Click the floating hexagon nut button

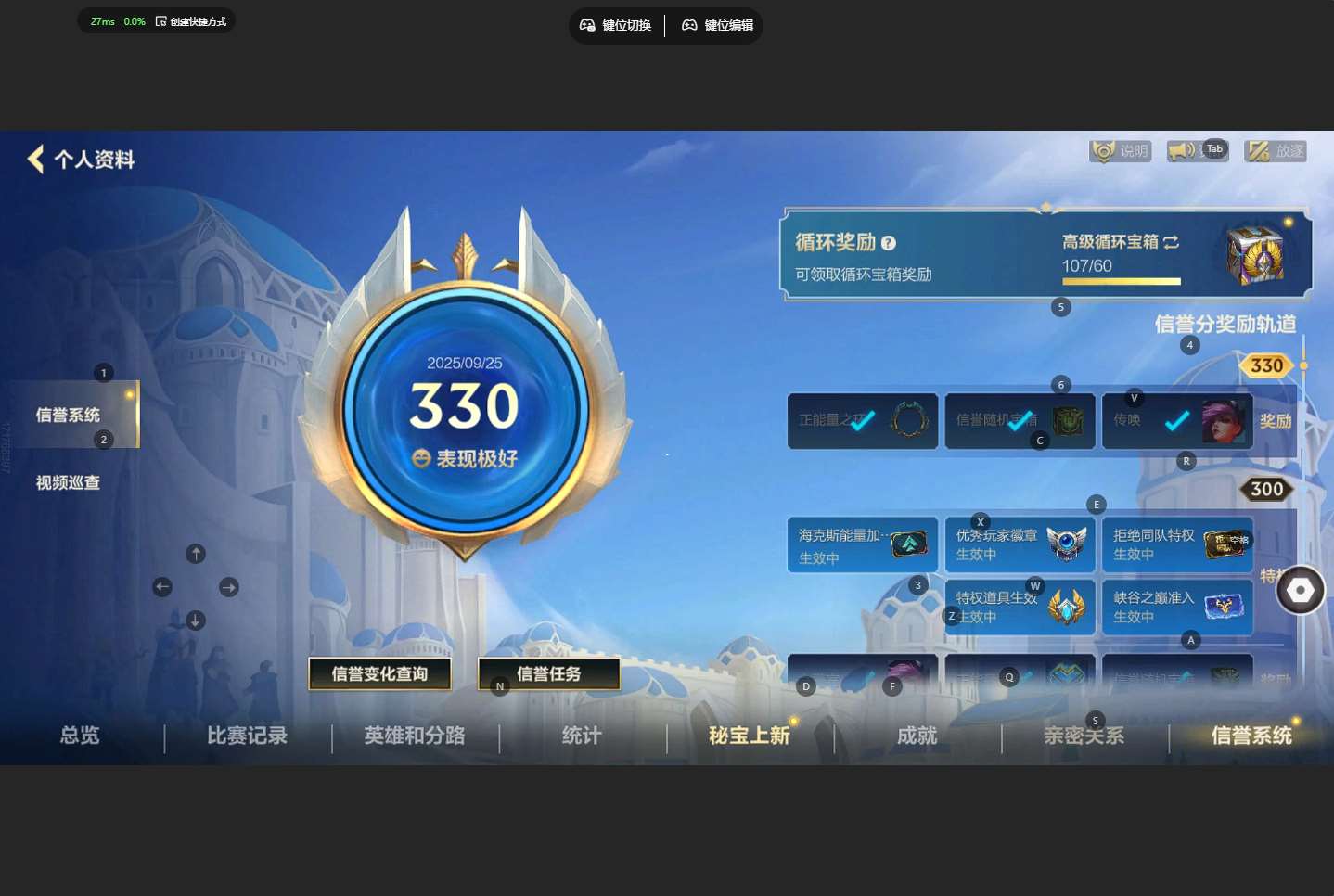point(1300,590)
